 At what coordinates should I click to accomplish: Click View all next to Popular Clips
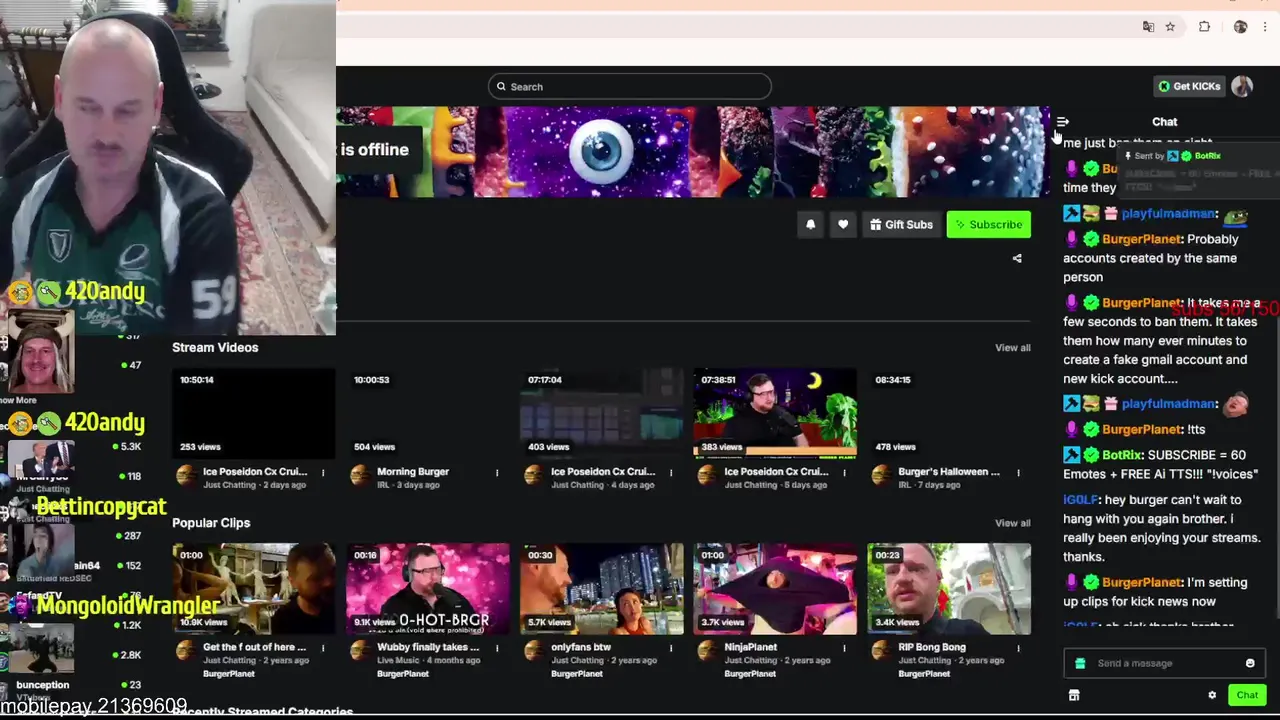[x=1012, y=523]
